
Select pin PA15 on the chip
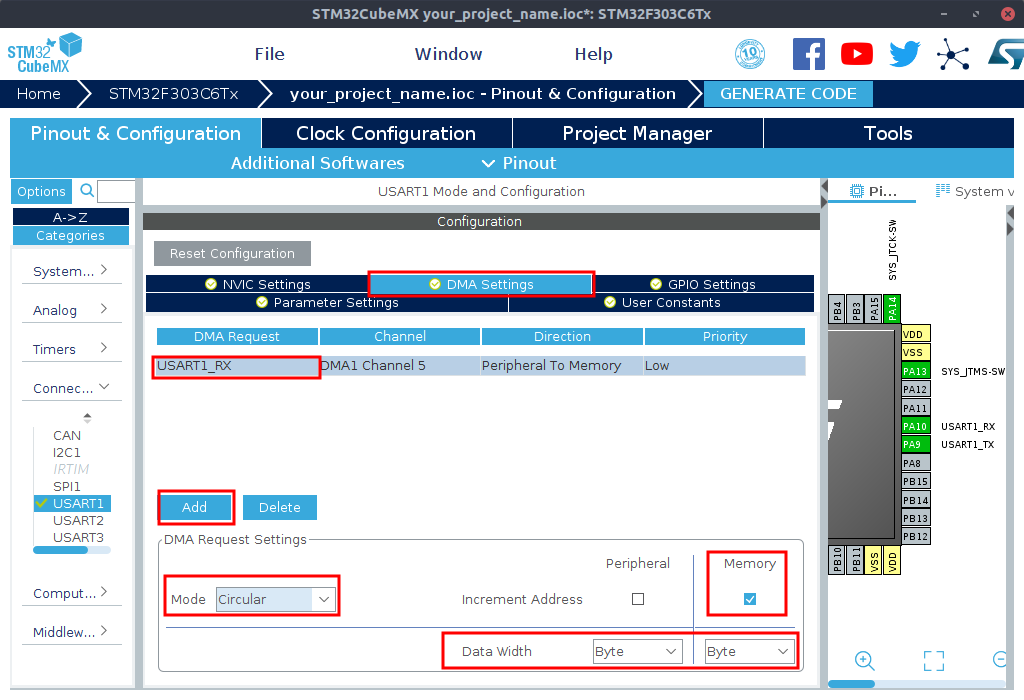point(874,309)
